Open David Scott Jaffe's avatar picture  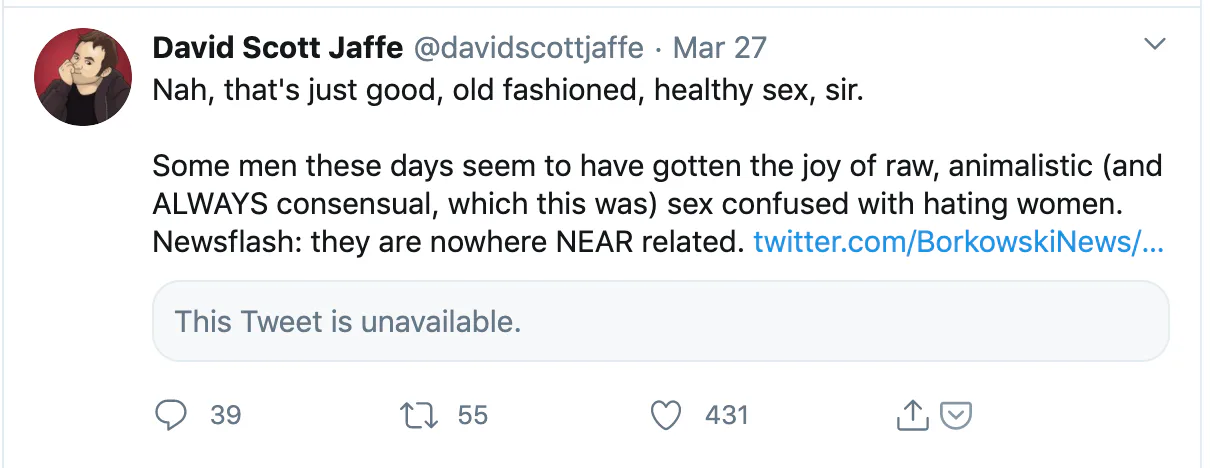point(83,77)
